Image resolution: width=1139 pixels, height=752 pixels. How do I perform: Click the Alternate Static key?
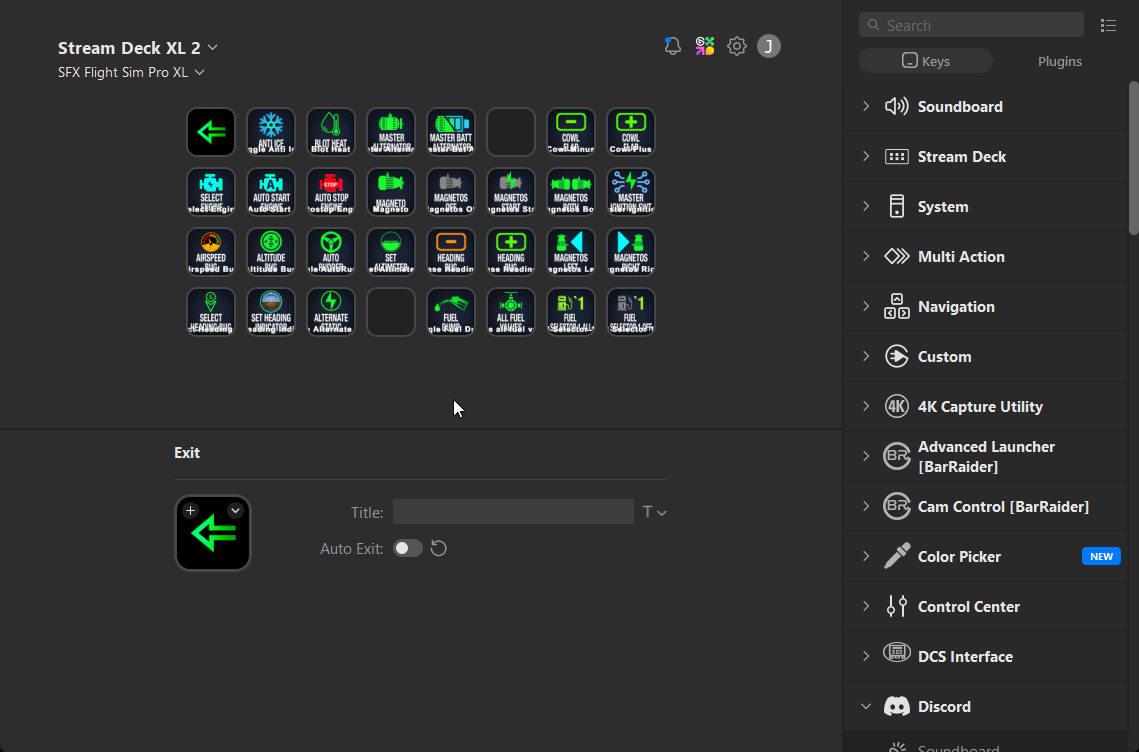(x=331, y=312)
